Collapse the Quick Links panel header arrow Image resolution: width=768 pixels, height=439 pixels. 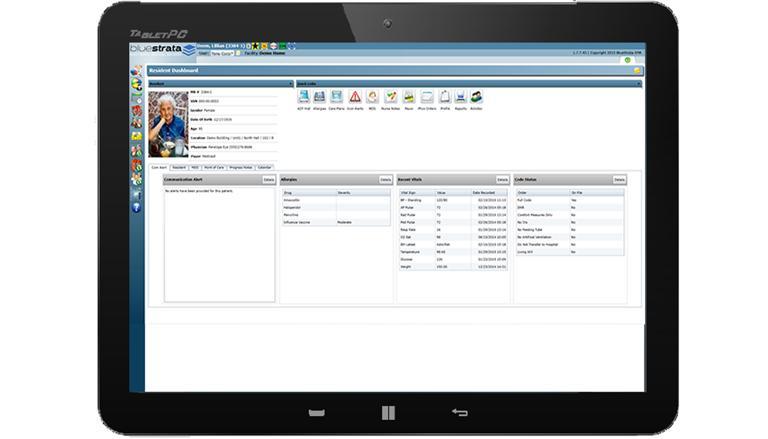click(x=639, y=84)
